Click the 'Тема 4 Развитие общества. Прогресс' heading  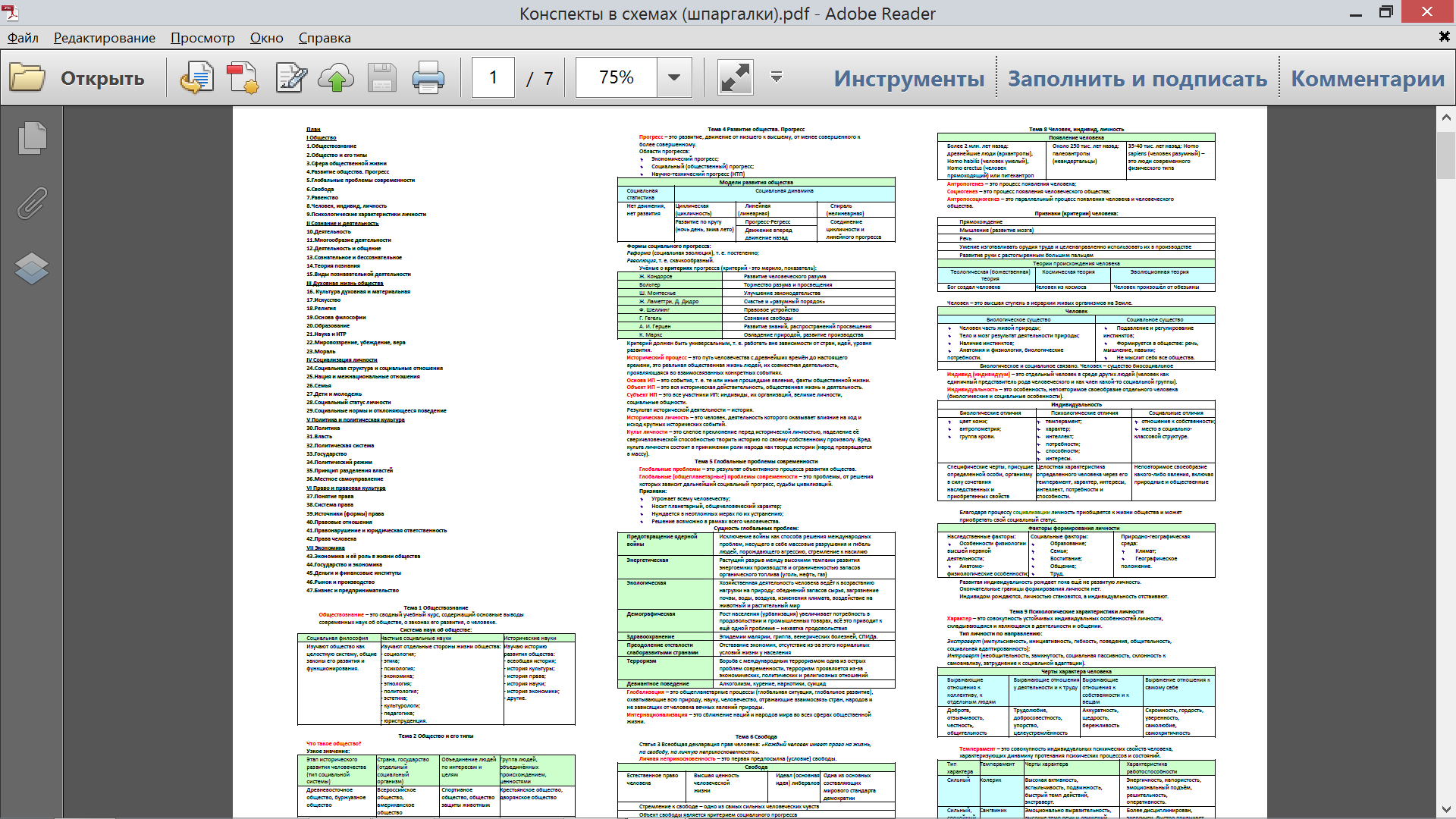[756, 130]
